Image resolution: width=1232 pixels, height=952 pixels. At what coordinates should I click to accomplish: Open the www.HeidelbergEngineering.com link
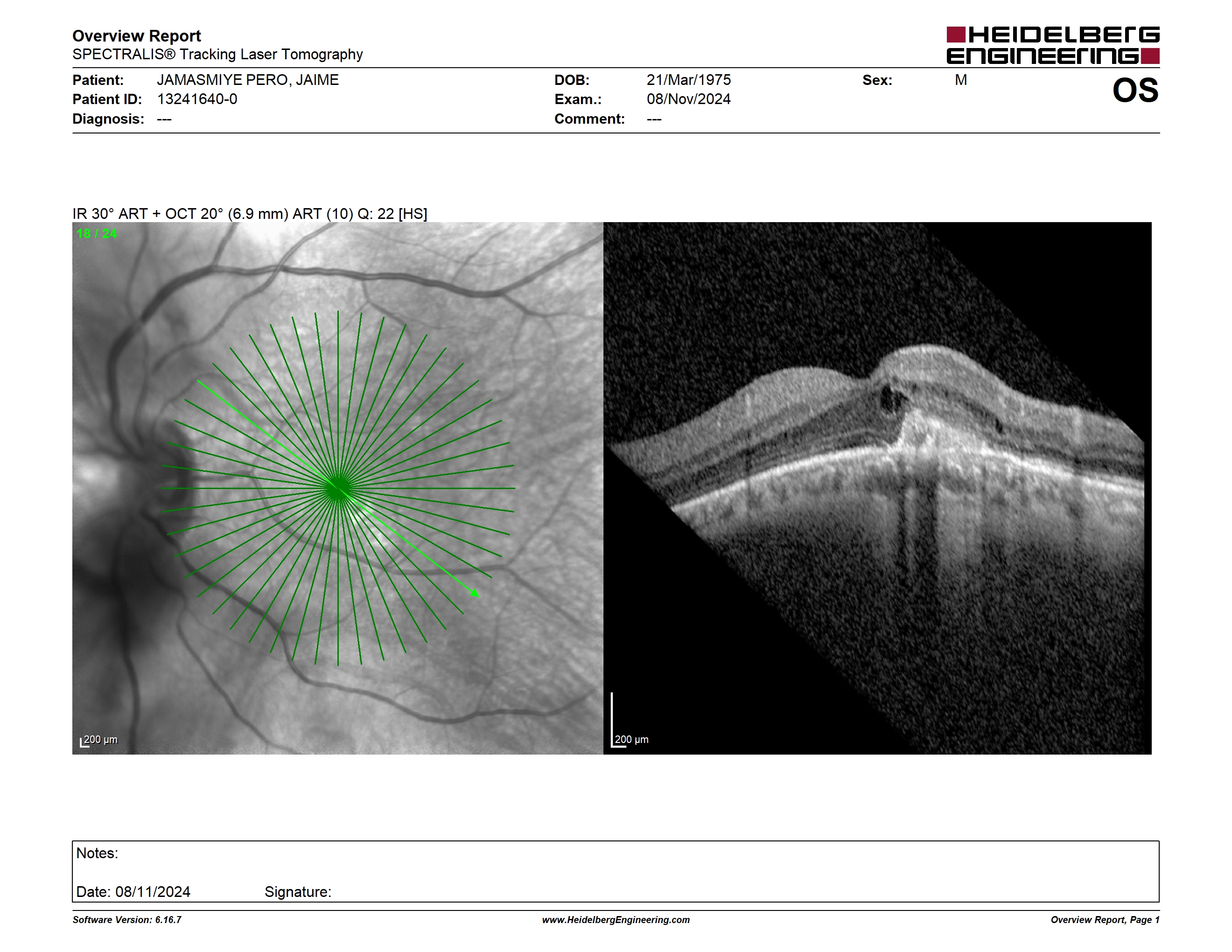click(x=616, y=920)
